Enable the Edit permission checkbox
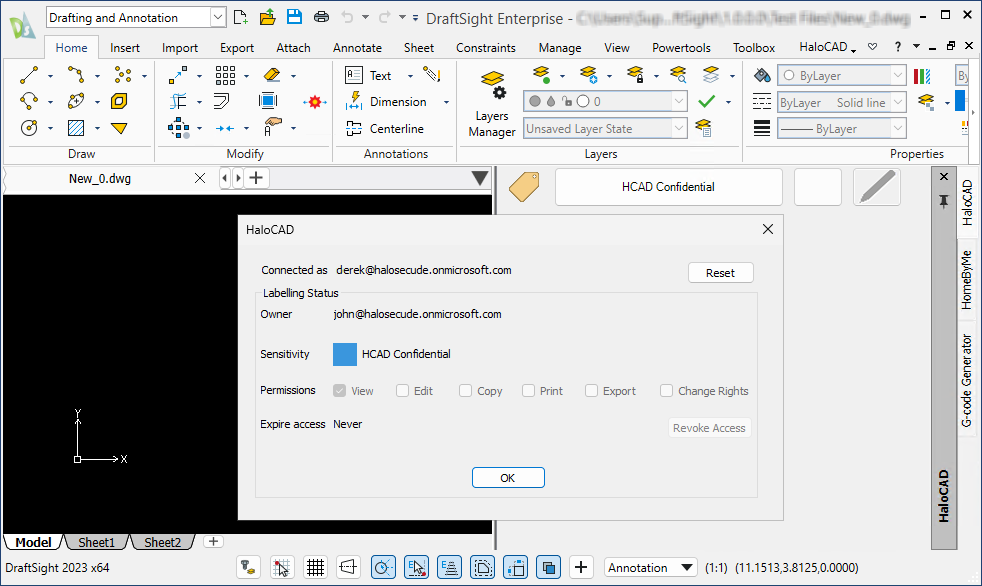This screenshot has height=586, width=982. 402,391
